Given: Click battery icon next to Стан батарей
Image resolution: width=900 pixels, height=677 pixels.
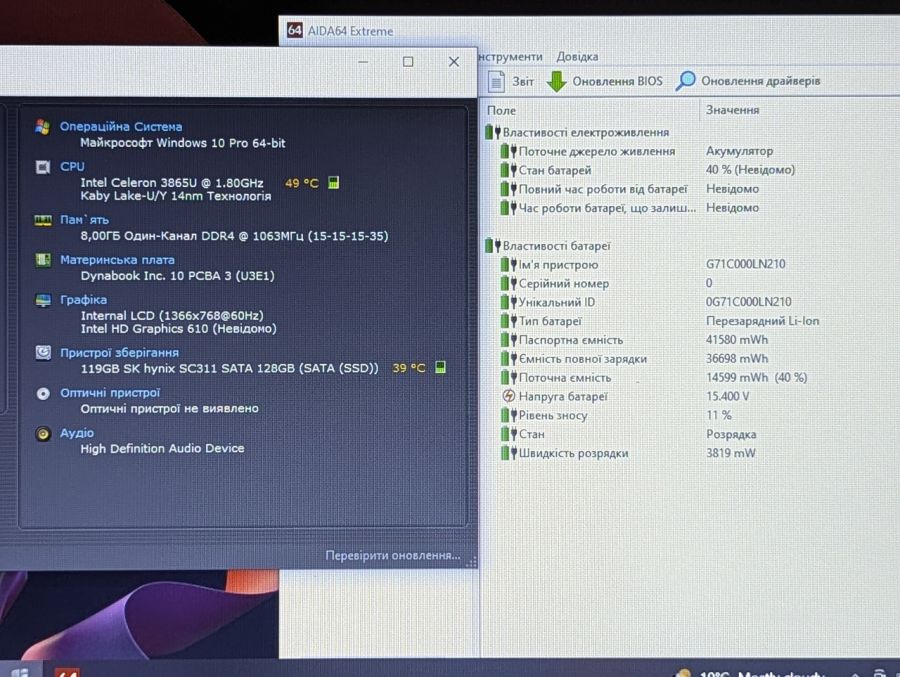Looking at the screenshot, I should tap(508, 170).
